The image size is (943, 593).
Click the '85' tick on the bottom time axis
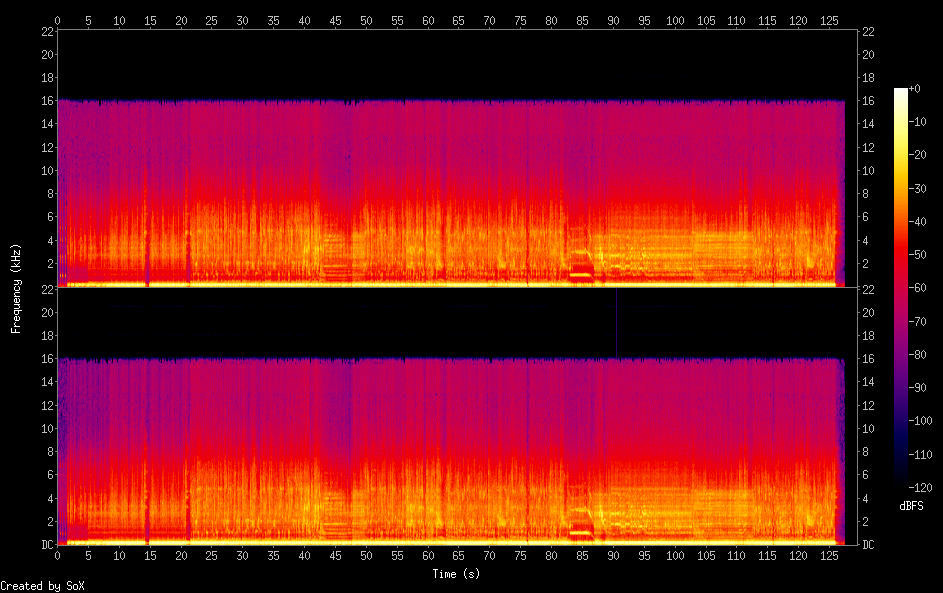pyautogui.click(x=582, y=556)
